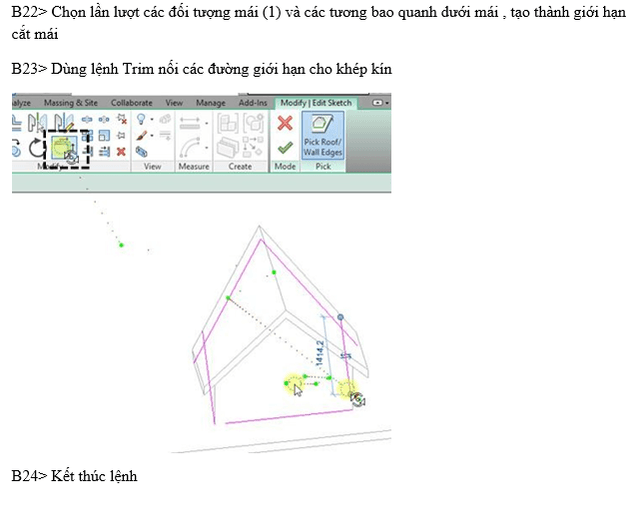Open the partially visible Analyze tab
The width and height of the screenshot is (640, 511).
click(x=21, y=103)
